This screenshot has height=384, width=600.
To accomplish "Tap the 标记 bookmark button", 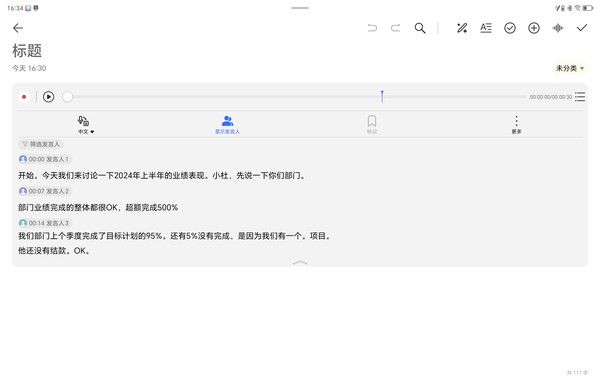I will 372,125.
